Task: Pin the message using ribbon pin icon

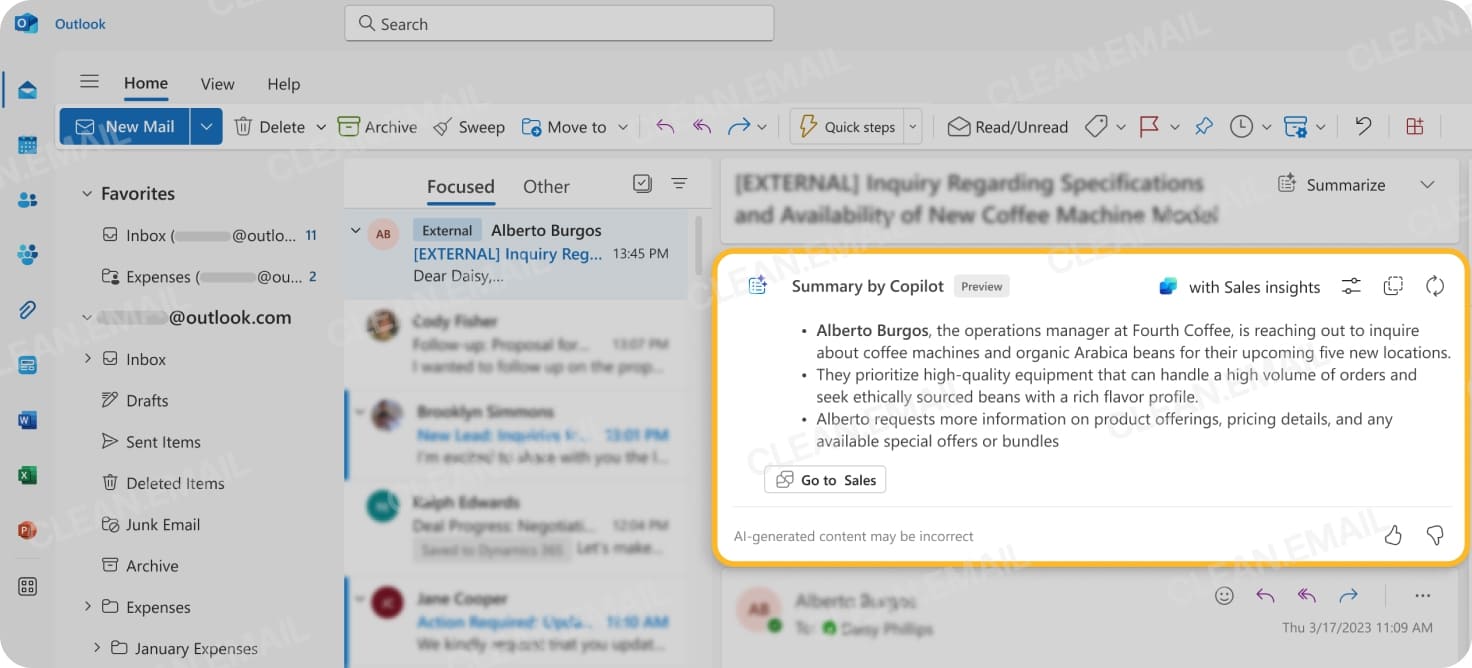Action: click(x=1204, y=127)
